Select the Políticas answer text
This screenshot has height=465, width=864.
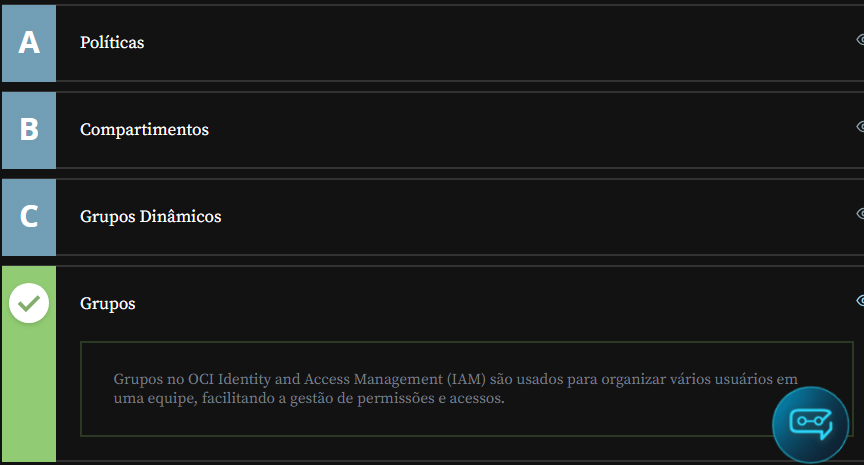point(112,43)
